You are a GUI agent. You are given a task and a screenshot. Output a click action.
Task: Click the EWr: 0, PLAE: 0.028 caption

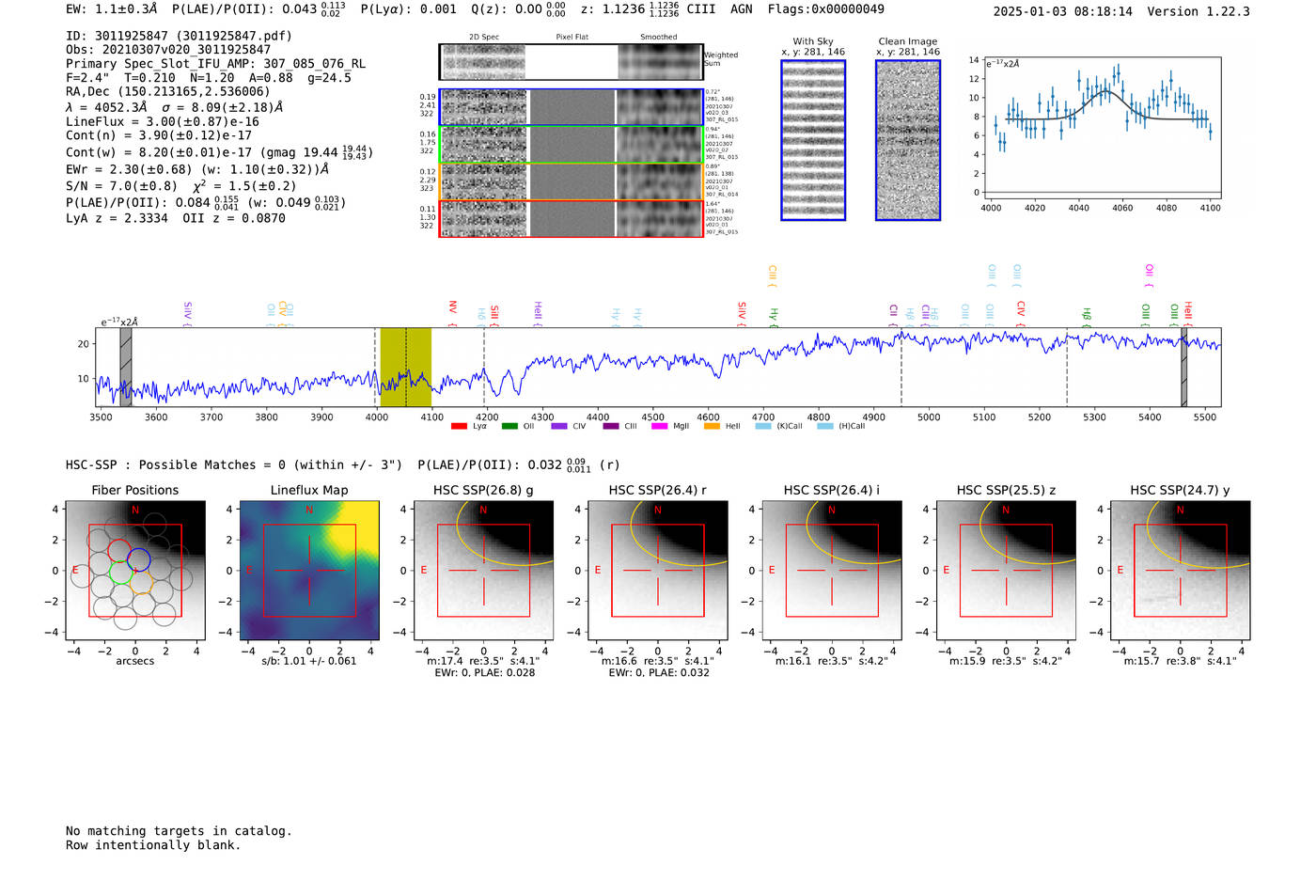pyautogui.click(x=485, y=672)
